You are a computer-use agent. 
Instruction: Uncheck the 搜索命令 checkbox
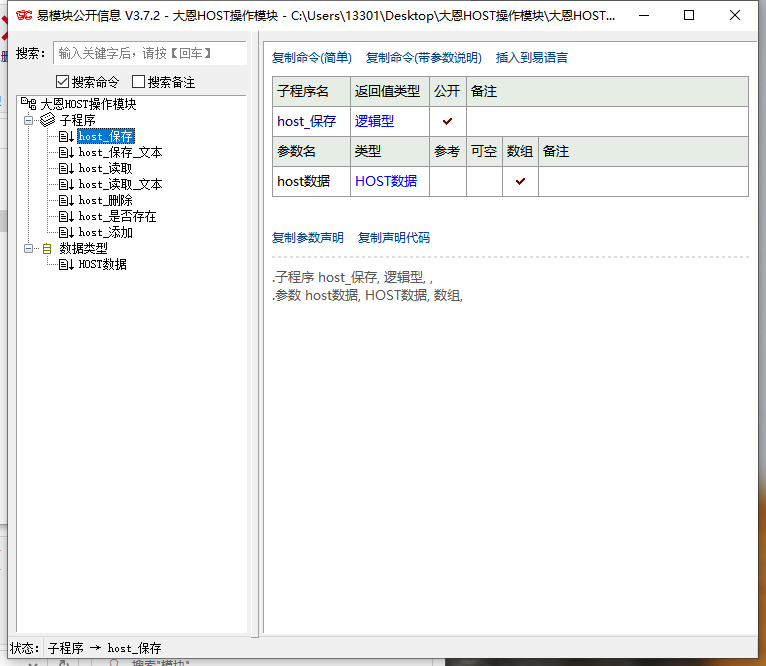(62, 82)
